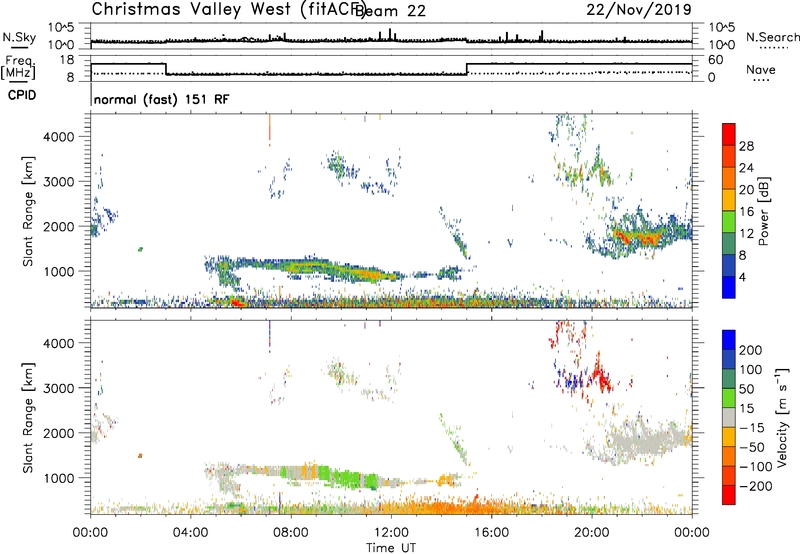This screenshot has width=800, height=554.
Task: Select the Freq. [MHz] axis label
Action: point(18,67)
